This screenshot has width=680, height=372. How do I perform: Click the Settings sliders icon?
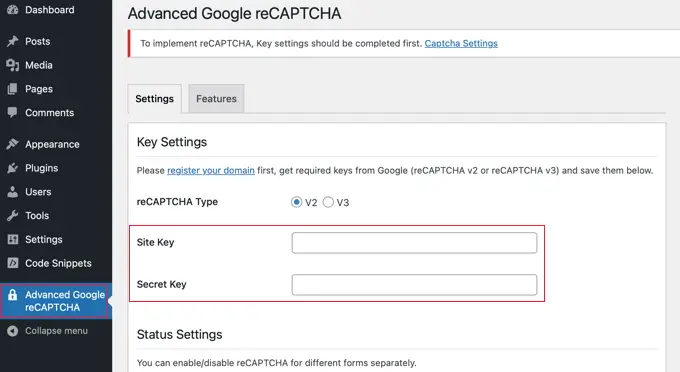tap(13, 239)
